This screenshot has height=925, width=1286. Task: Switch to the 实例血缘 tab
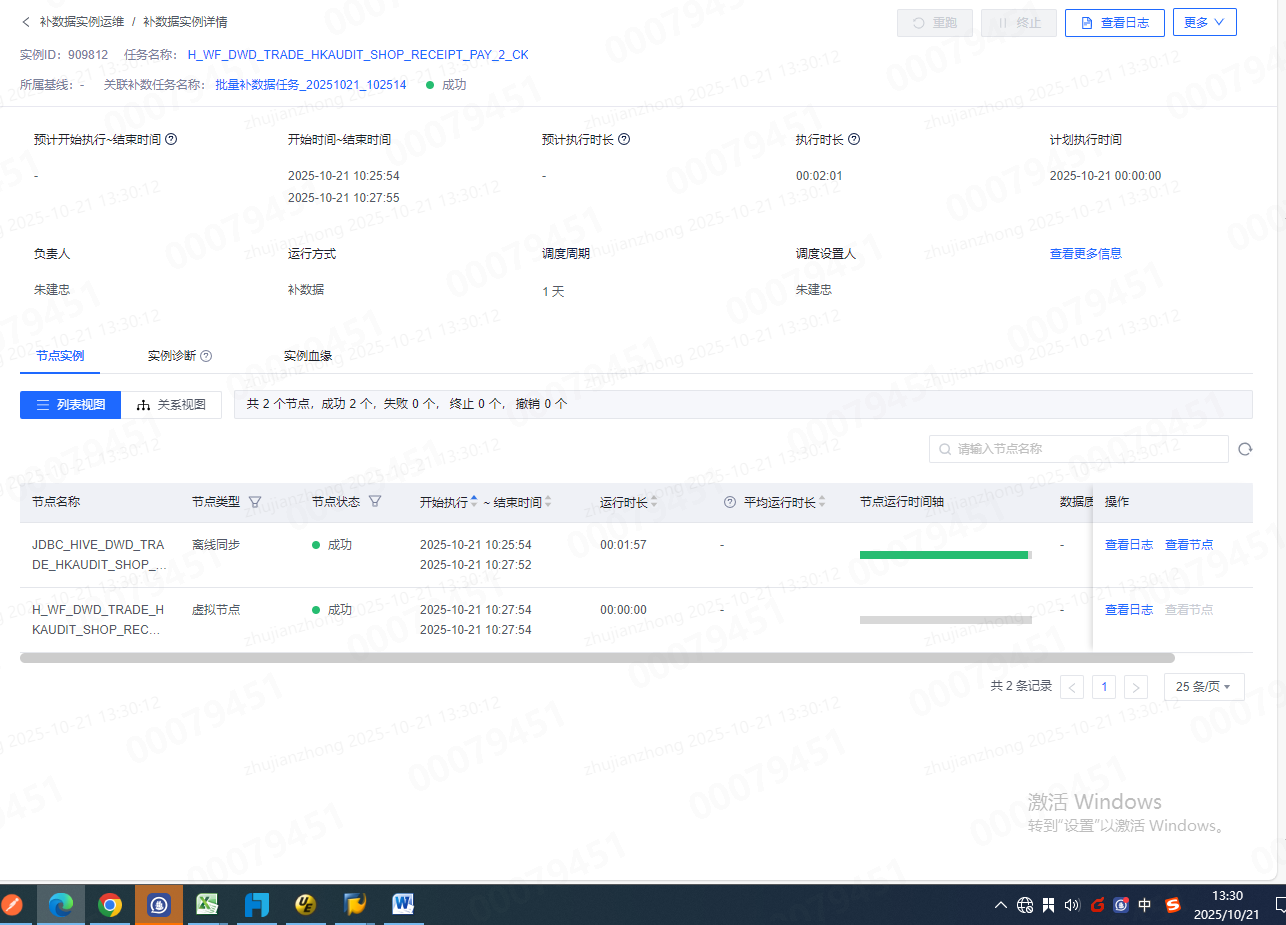[x=308, y=356]
